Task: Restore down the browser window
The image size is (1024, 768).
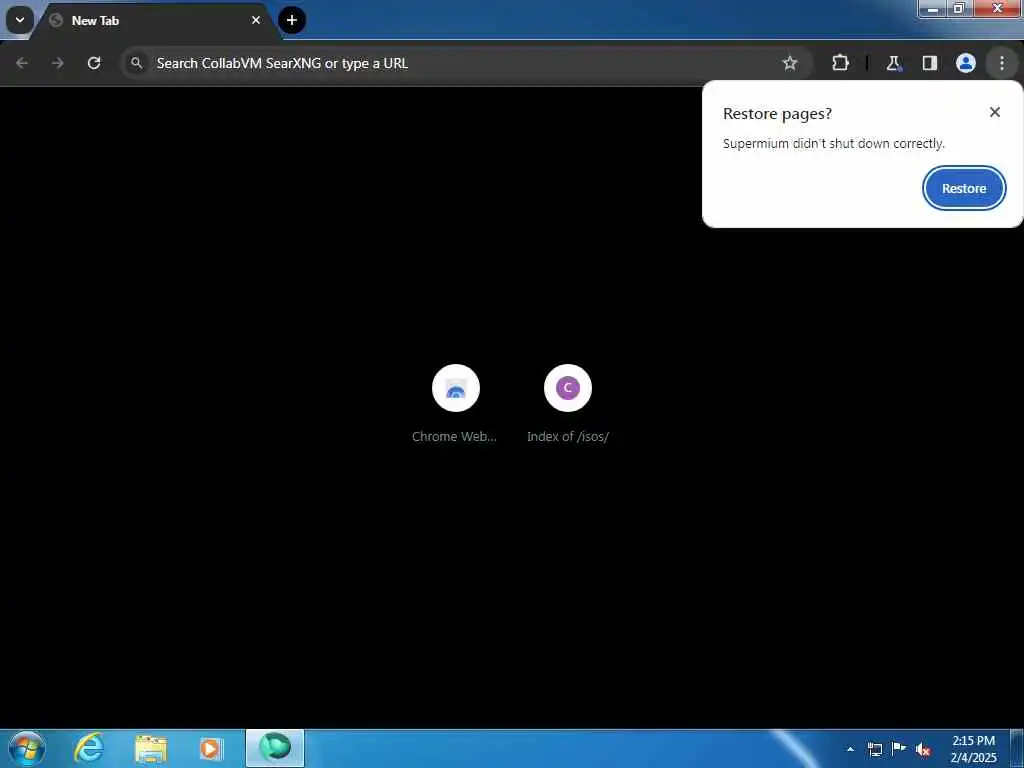Action: coord(959,8)
